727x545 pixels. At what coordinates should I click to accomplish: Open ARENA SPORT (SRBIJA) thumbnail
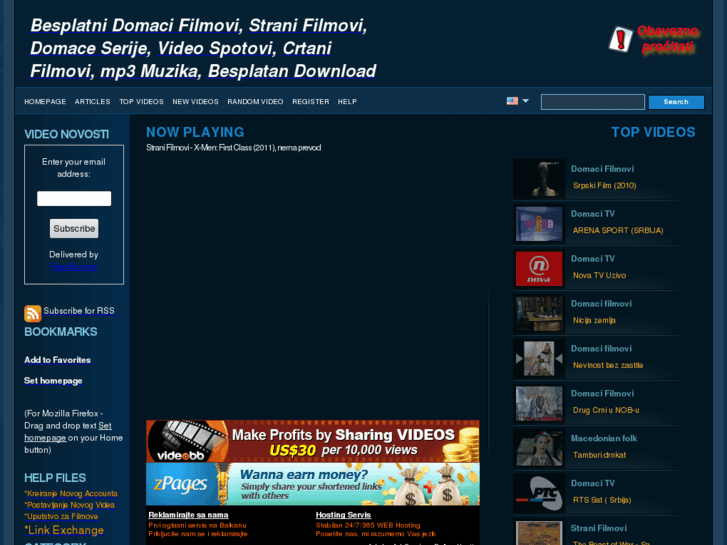[x=539, y=224]
